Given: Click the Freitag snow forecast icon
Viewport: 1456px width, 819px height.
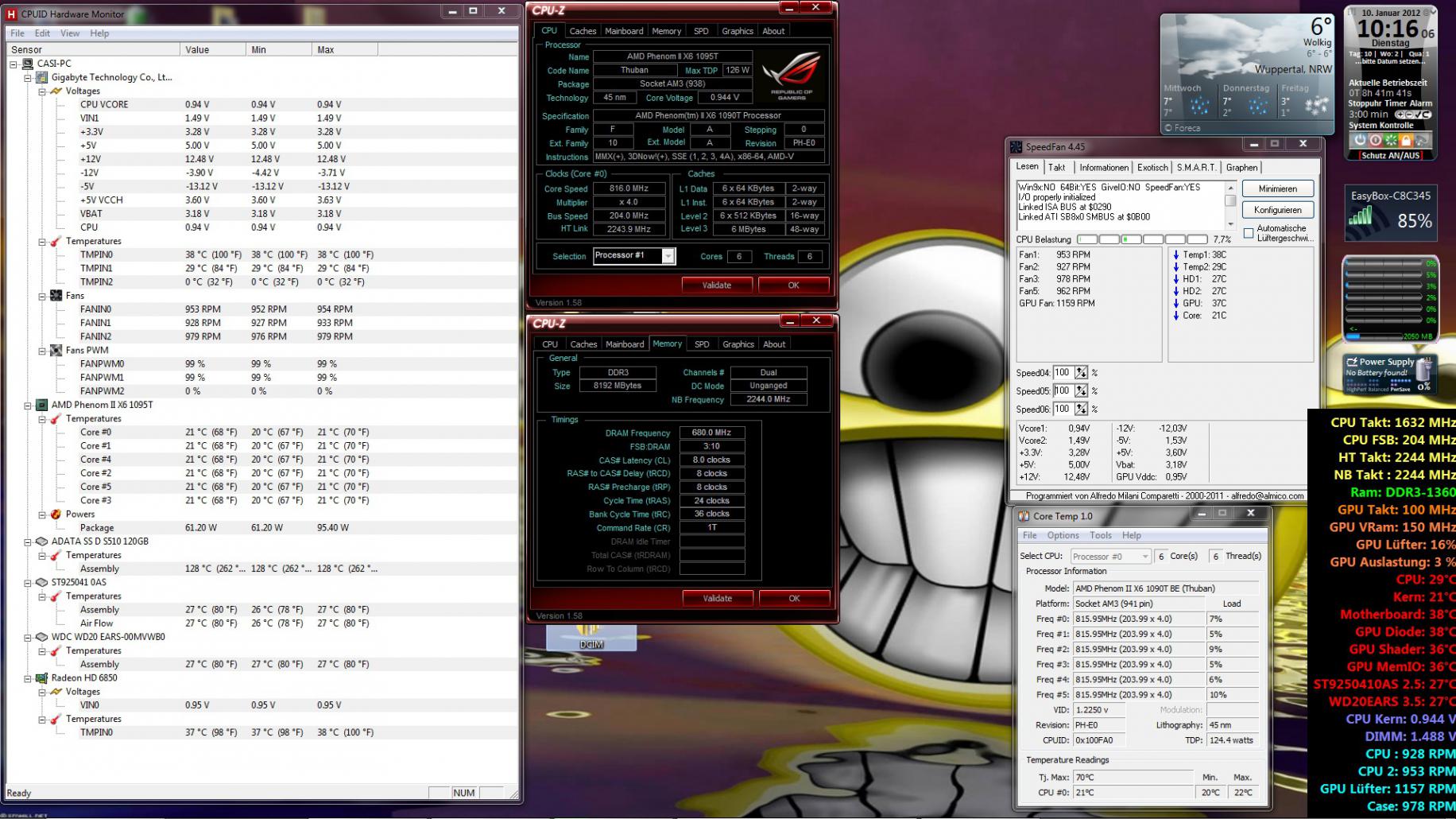Looking at the screenshot, I should [1317, 106].
